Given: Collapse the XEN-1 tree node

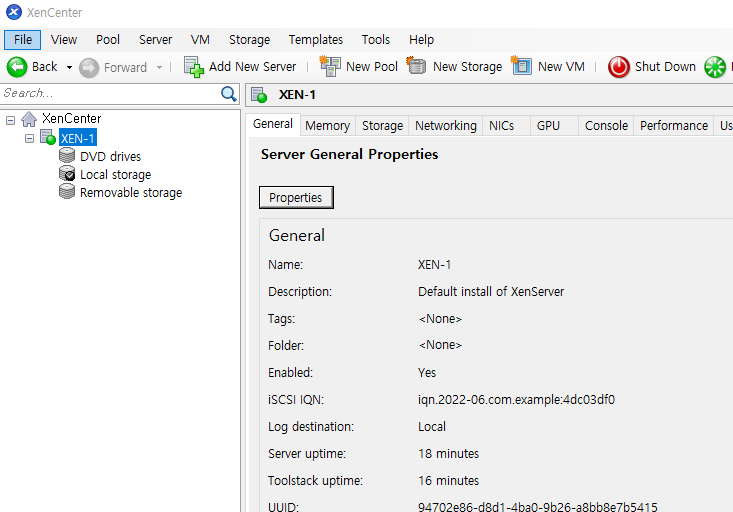Looking at the screenshot, I should 29,139.
